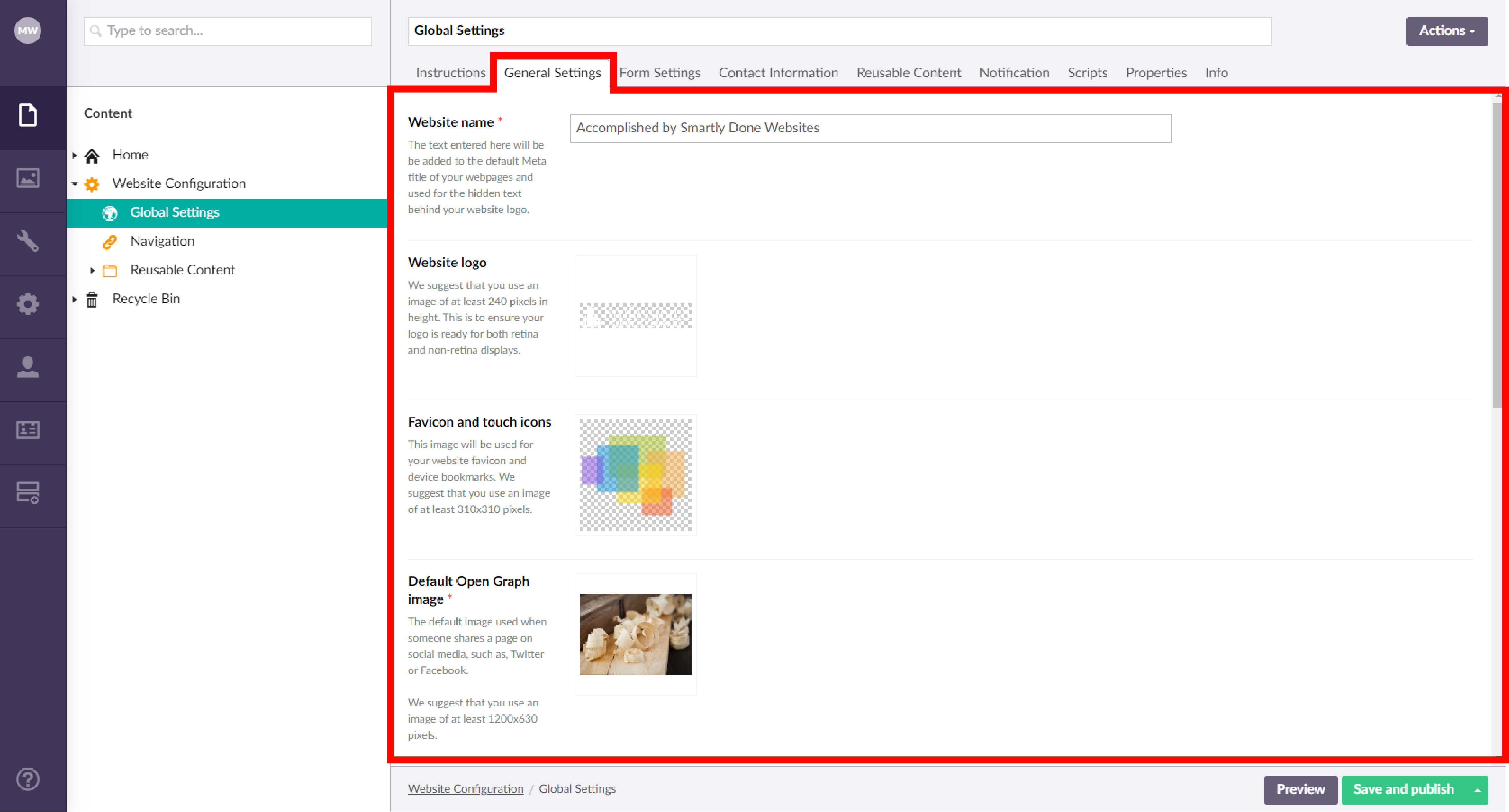Image resolution: width=1509 pixels, height=812 pixels.
Task: Open the Forms section icon
Action: 27,493
